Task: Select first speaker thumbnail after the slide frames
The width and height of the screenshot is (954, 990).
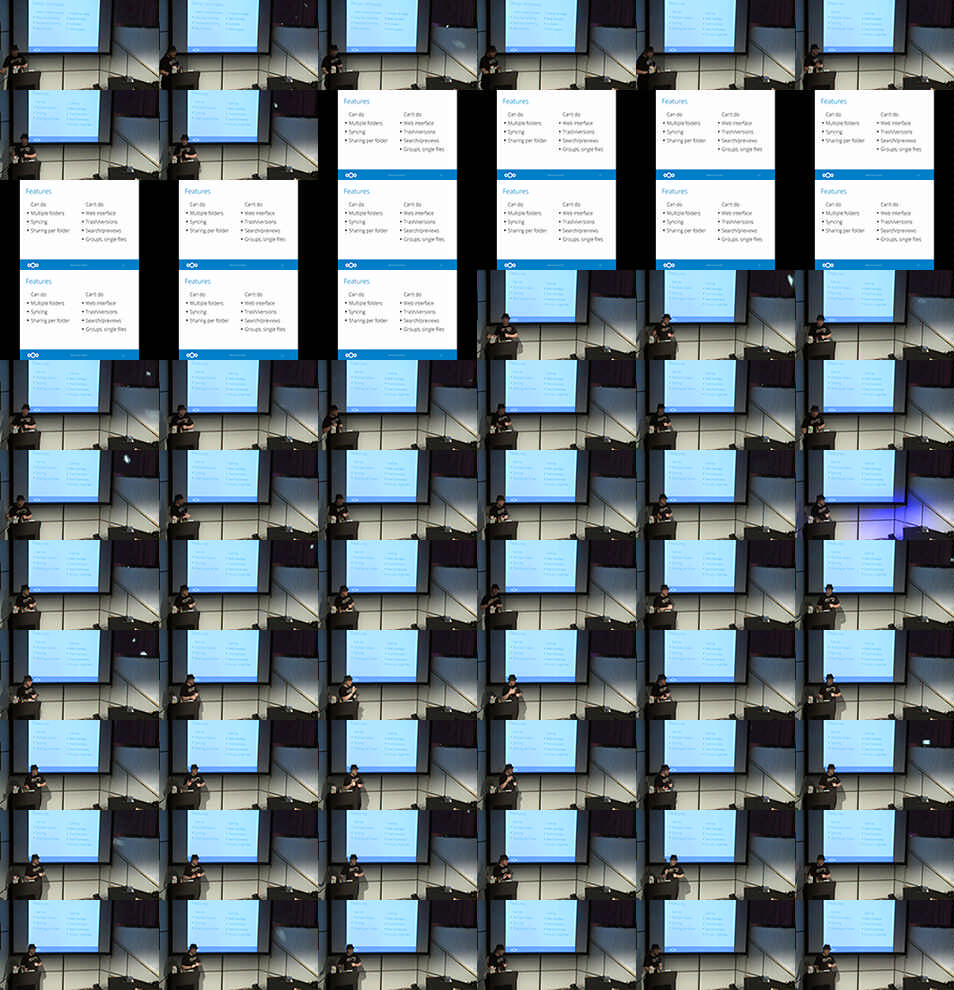Action: pyautogui.click(x=556, y=315)
